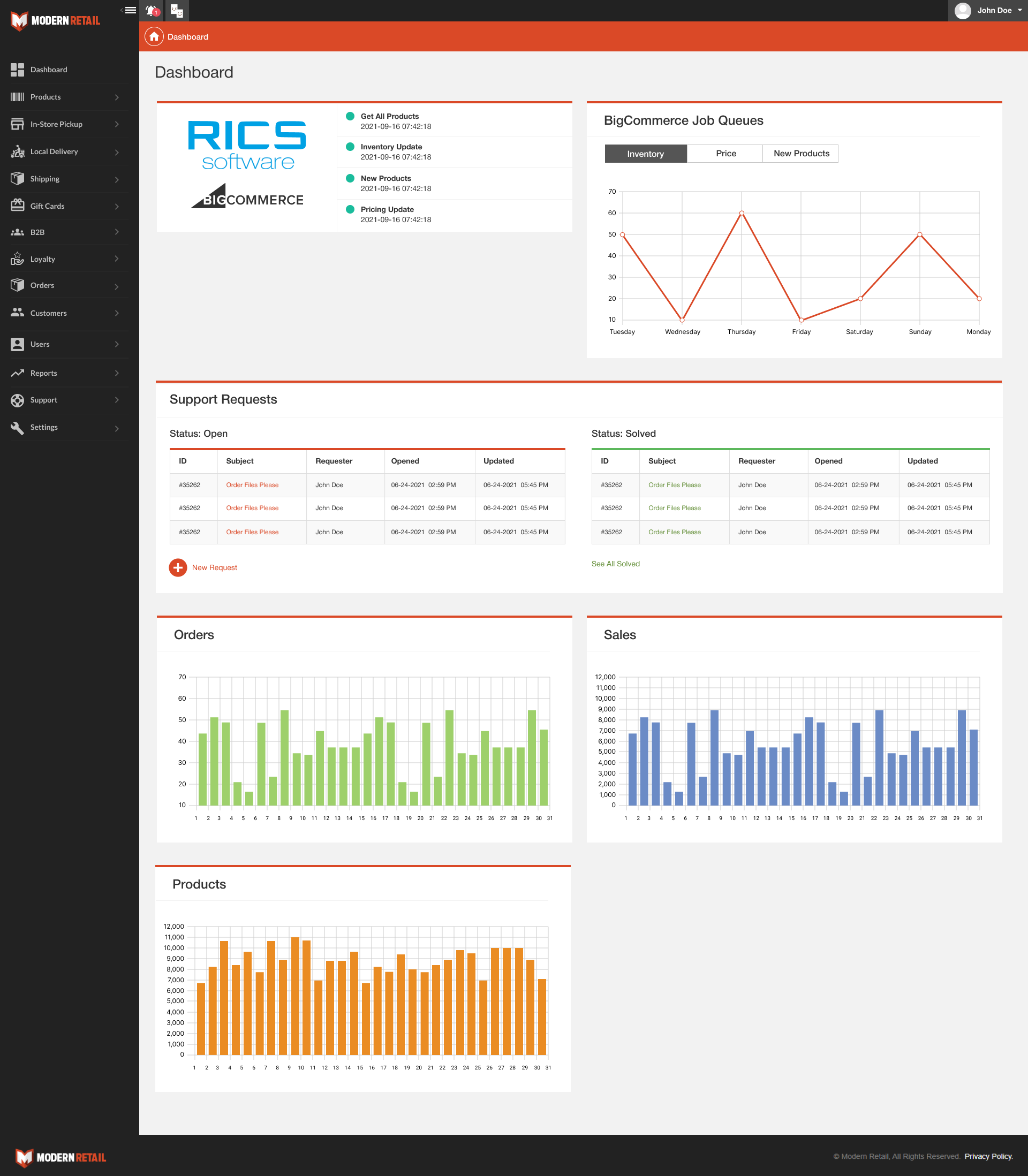Click See All Solved link
This screenshot has width=1028, height=1176.
tap(615, 564)
